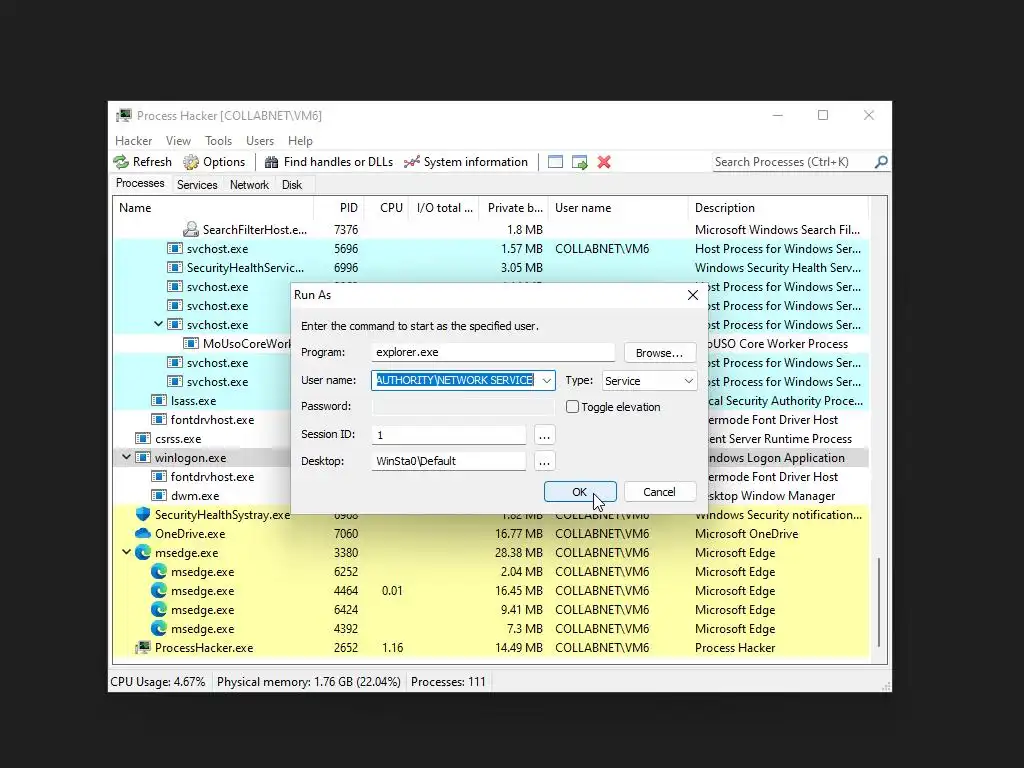Click the Search Processes field
The image size is (1024, 768).
793,162
